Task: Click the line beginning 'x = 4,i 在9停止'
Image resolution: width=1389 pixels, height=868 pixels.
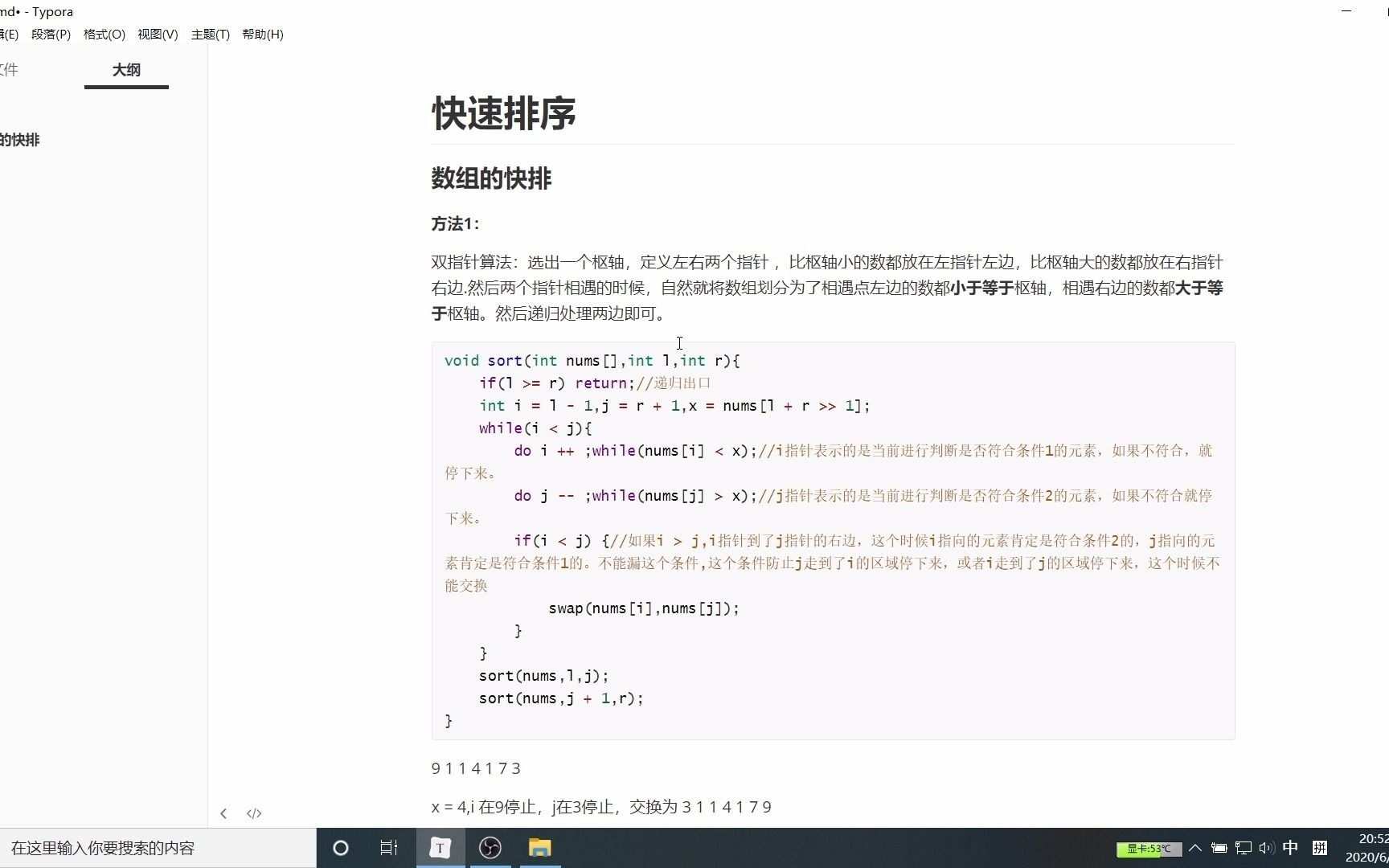Action: coord(601,807)
